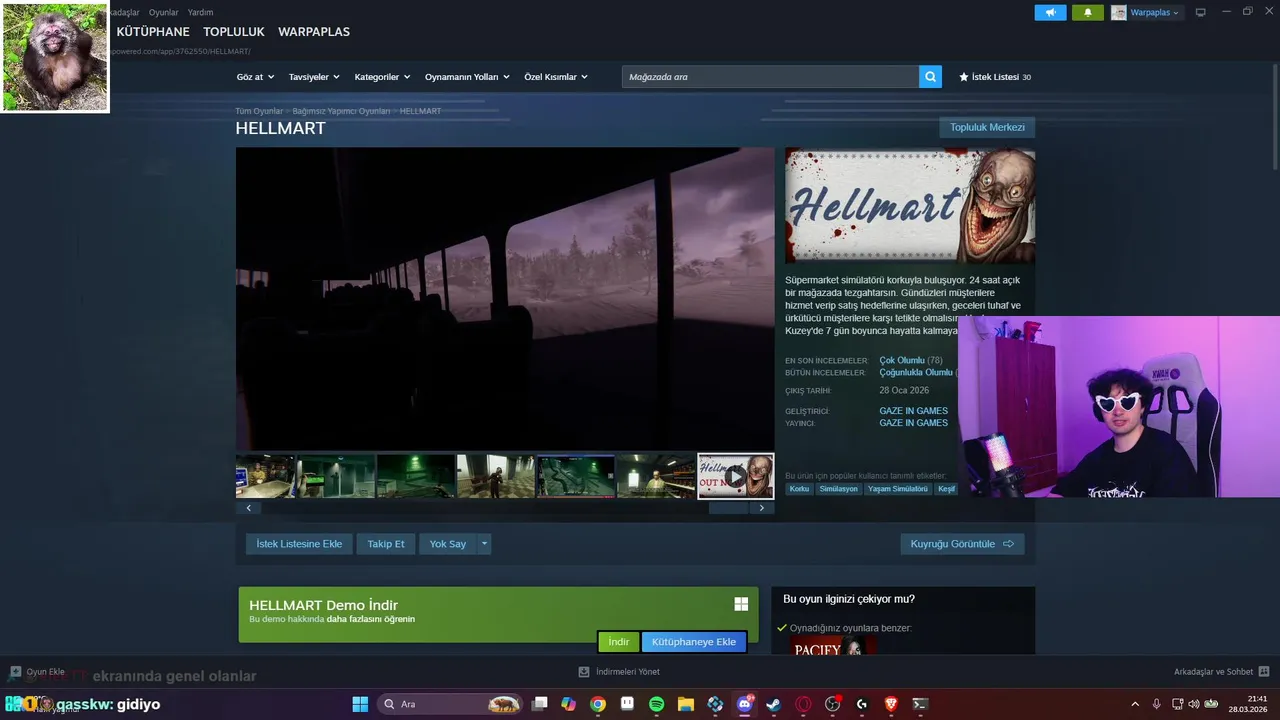This screenshot has height=720, width=1280.
Task: Open Arkadaşlar ve Sohbet panel
Action: [1222, 672]
